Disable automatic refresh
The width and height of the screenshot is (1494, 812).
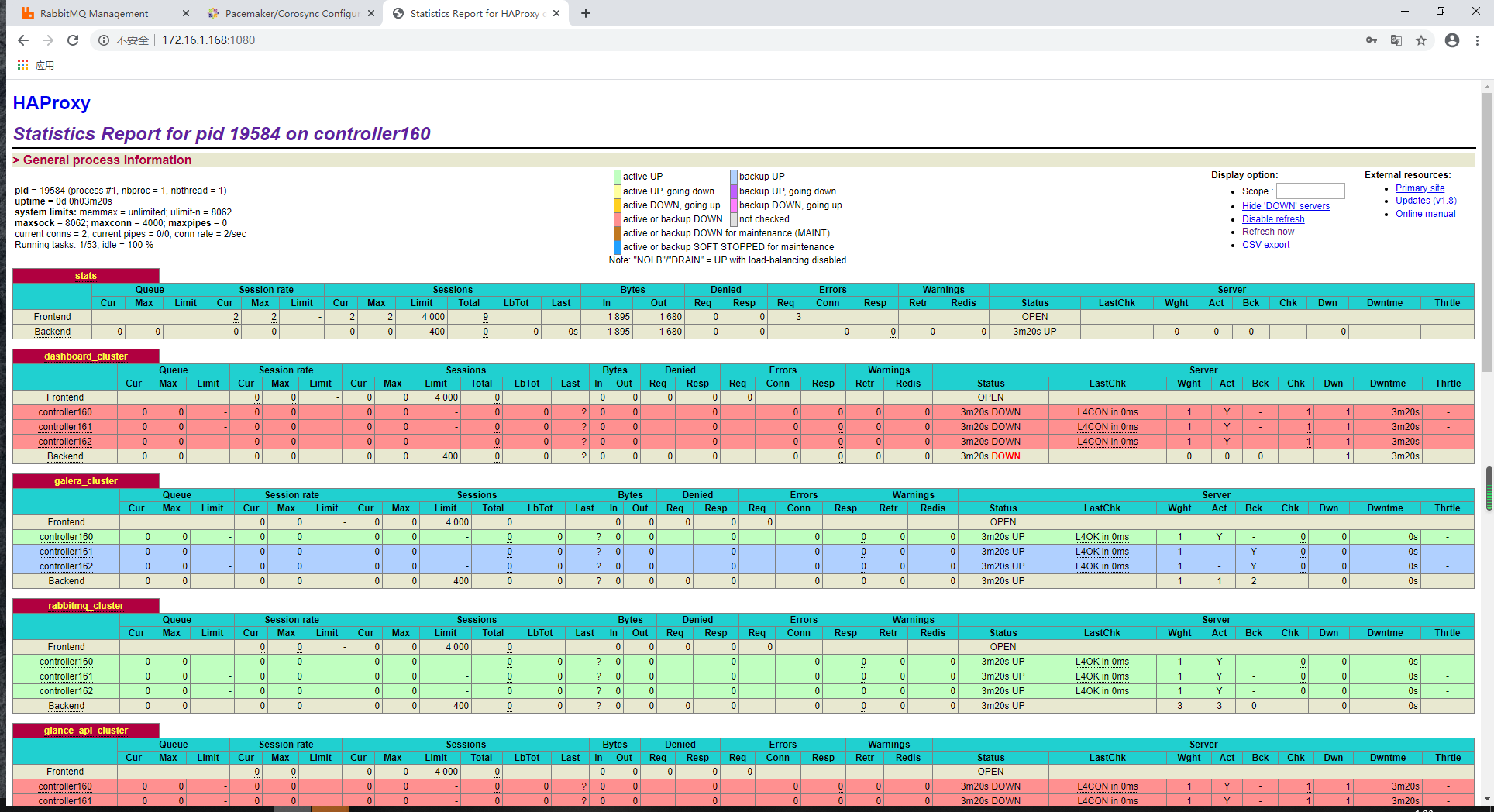click(1273, 218)
